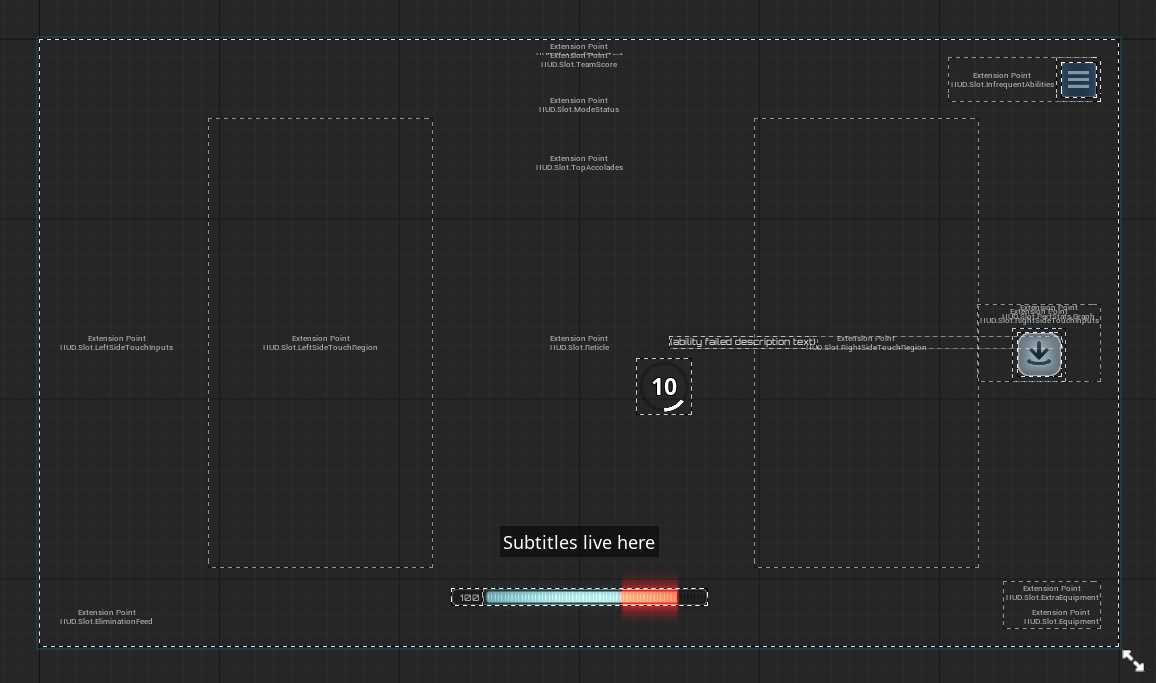The width and height of the screenshot is (1156, 683).
Task: Select the HUD.Slot.InfrequentAbilities extension point label
Action: click(x=1002, y=80)
